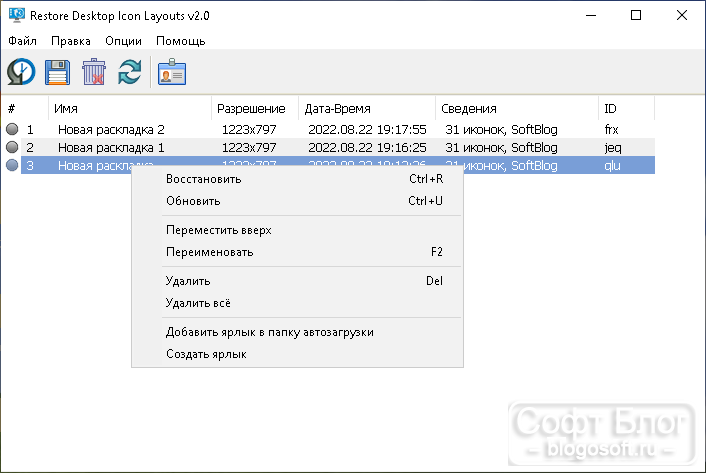The height and width of the screenshot is (473, 706).
Task: Click the ID card about icon
Action: [x=172, y=72]
